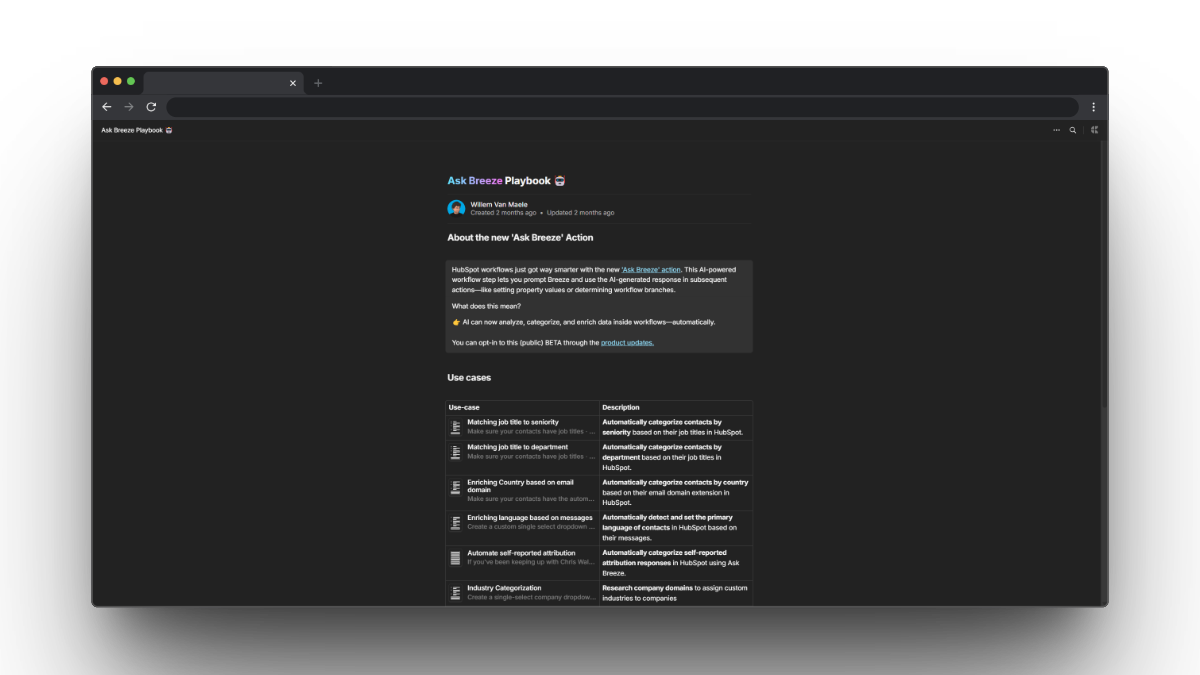Screen dimensions: 1200x675
Task: Open the browser three-dot menu
Action: click(1093, 107)
